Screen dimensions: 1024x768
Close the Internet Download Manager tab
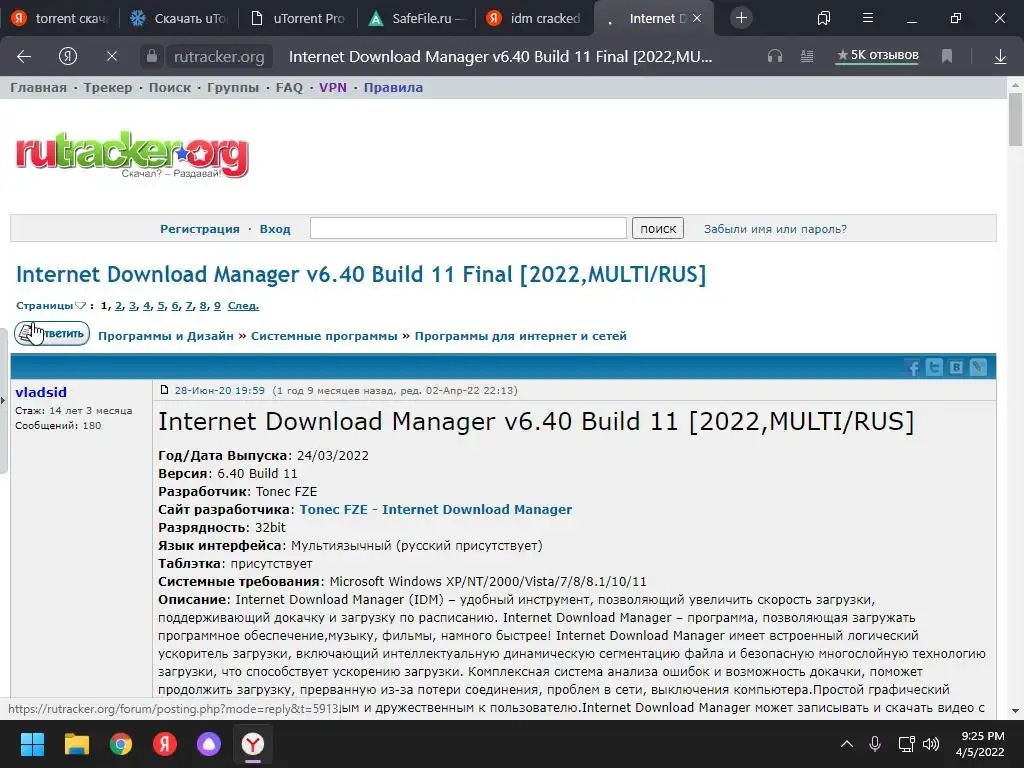point(697,18)
